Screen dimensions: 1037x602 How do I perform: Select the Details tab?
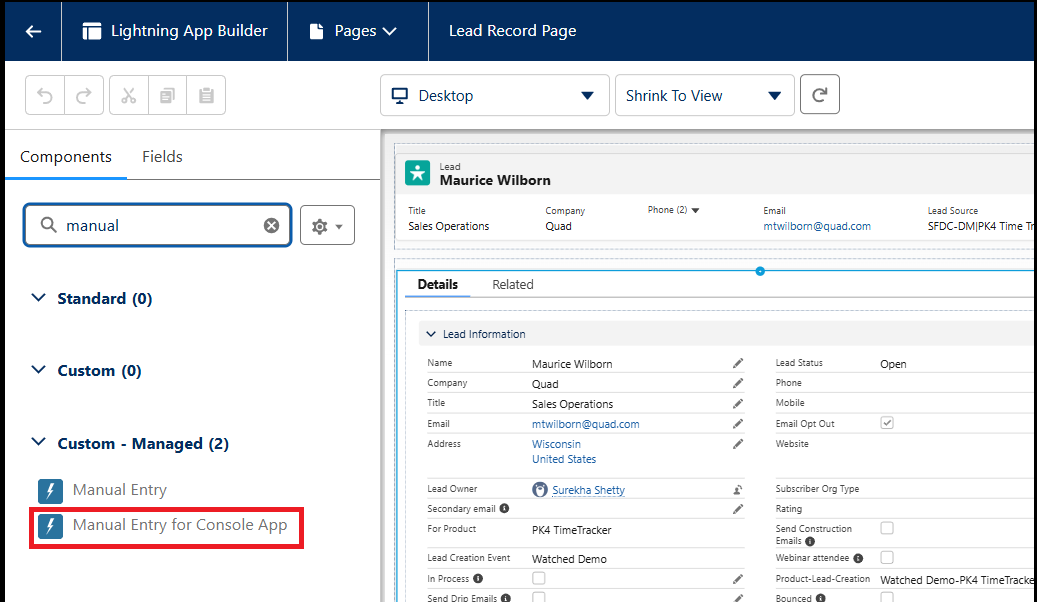[437, 284]
